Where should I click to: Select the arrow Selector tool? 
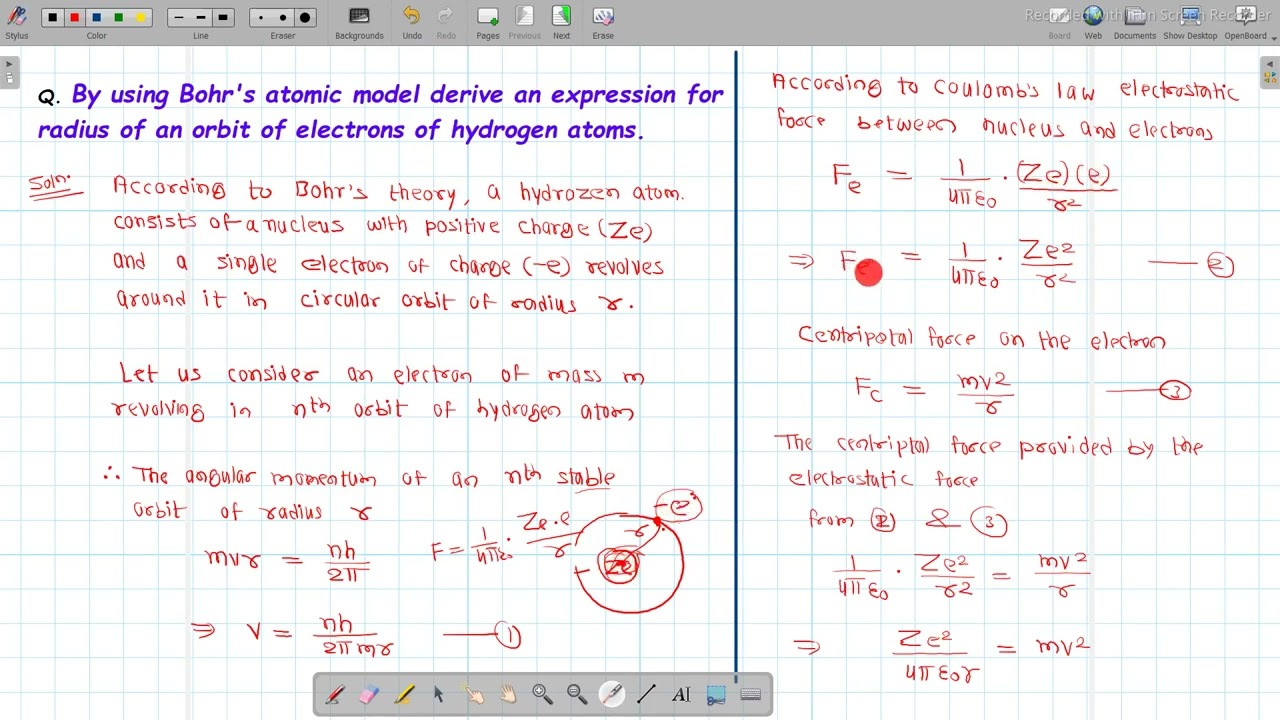[x=438, y=694]
